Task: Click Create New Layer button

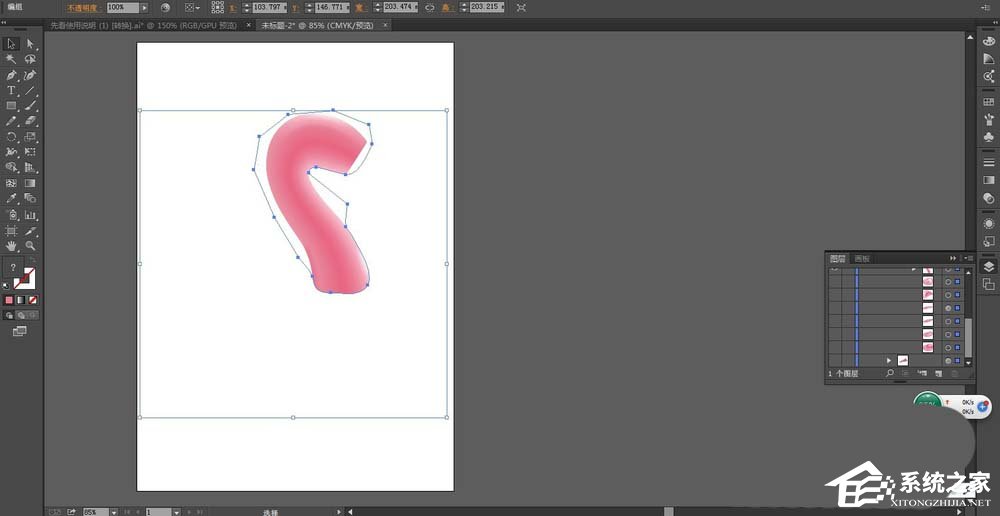Action: 939,373
